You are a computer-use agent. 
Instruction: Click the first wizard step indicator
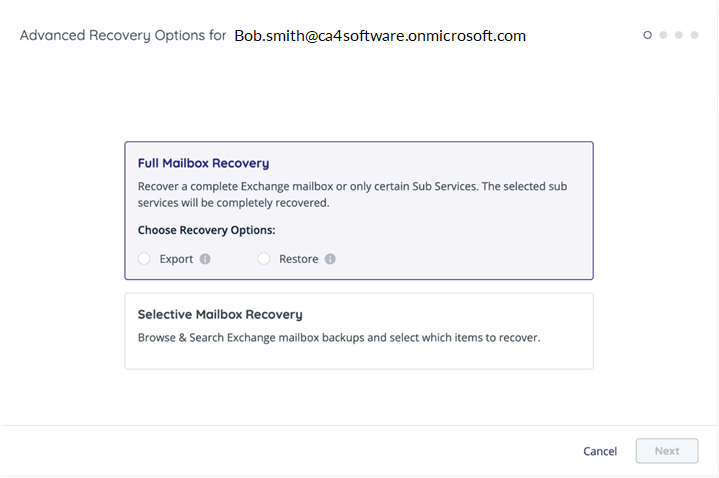click(x=647, y=35)
